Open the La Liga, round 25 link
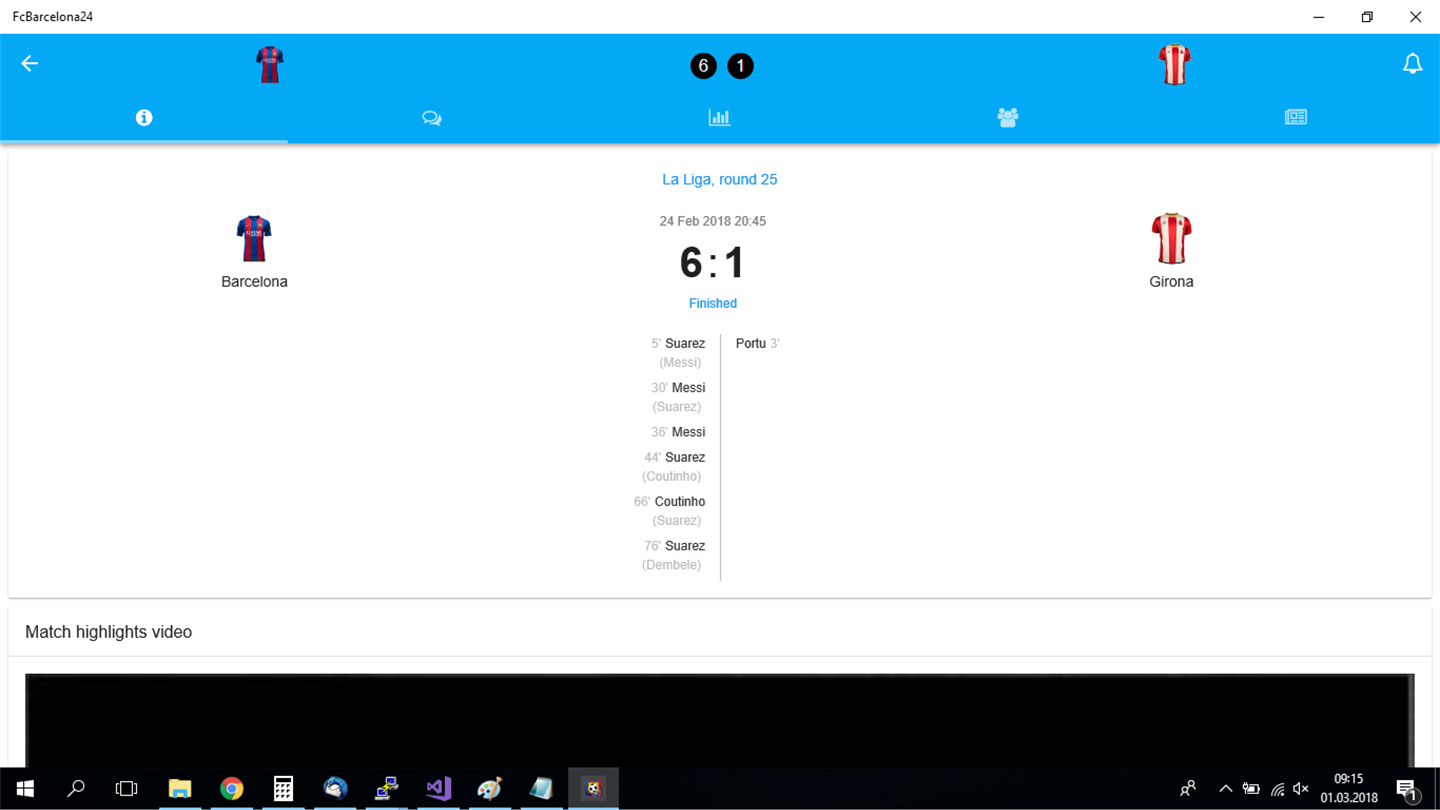 [720, 180]
